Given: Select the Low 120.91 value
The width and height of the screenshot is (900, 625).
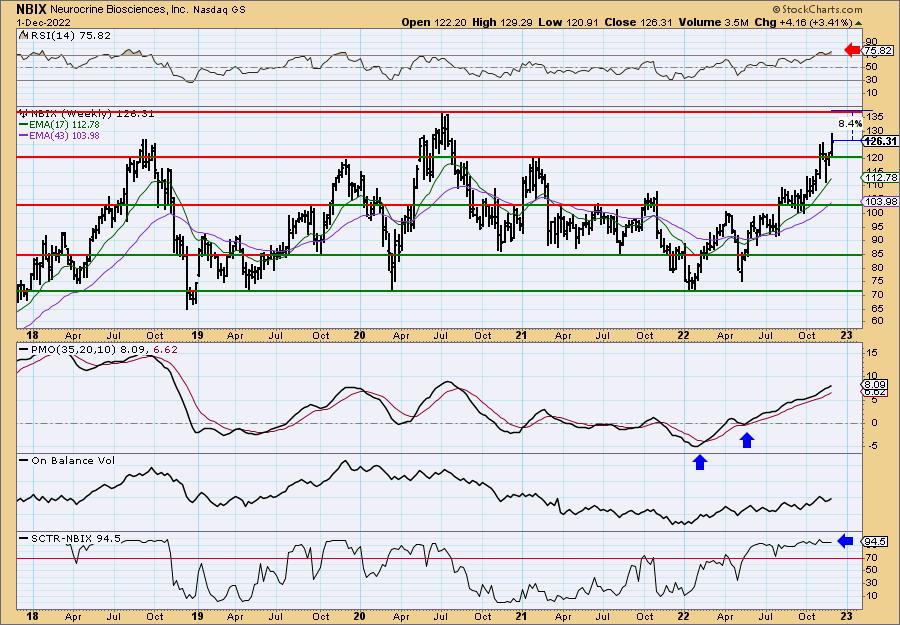Looking at the screenshot, I should (568, 22).
